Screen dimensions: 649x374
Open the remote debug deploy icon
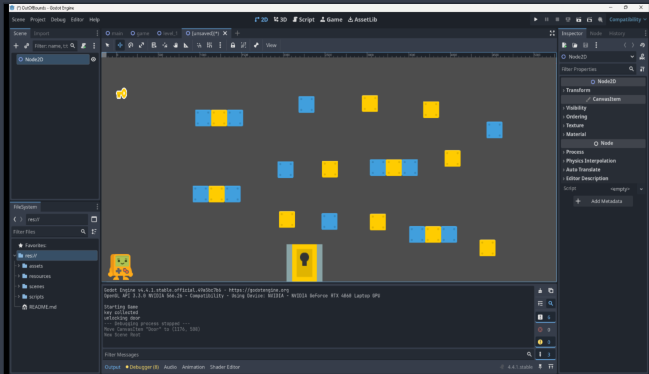tap(568, 19)
